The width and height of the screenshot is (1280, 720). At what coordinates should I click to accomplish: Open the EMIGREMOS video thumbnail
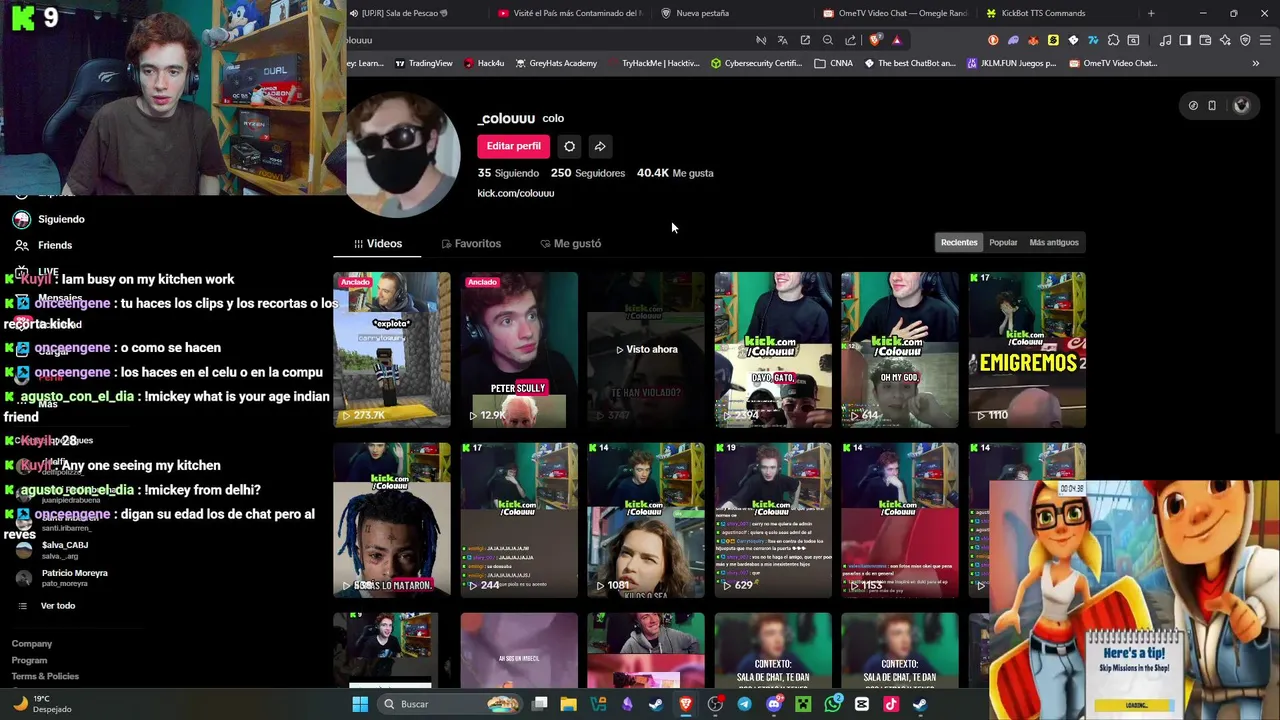pyautogui.click(x=1027, y=349)
